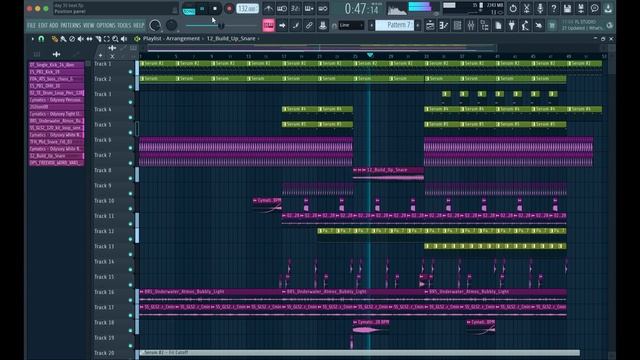
Task: Click the save project floppy icon
Action: (x=567, y=9)
